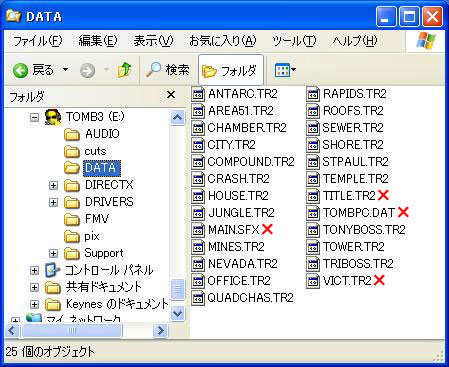Image resolution: width=449 pixels, height=367 pixels.
Task: Maximize the DATA window
Action: tap(409, 17)
